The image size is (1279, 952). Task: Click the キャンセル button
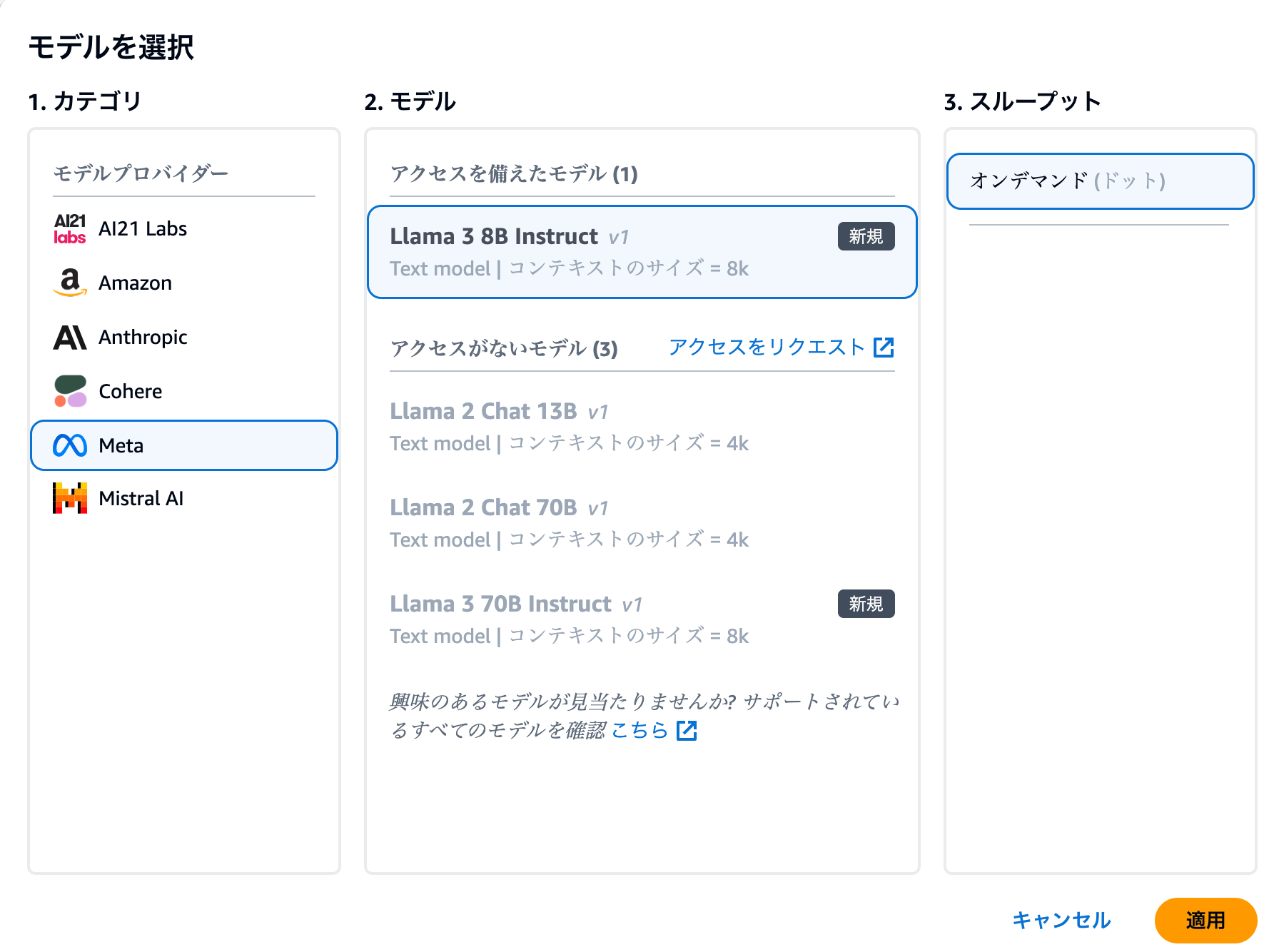(1061, 920)
